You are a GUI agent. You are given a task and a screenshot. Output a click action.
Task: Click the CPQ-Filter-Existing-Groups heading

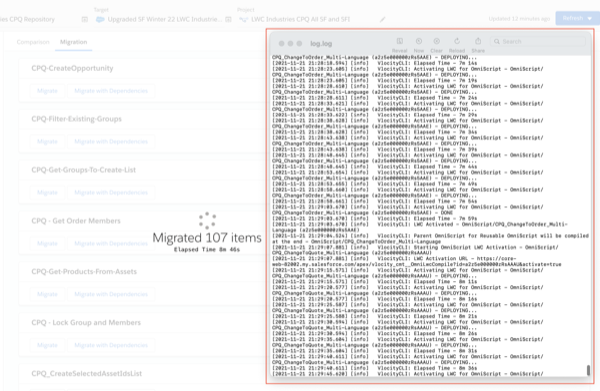coord(77,119)
